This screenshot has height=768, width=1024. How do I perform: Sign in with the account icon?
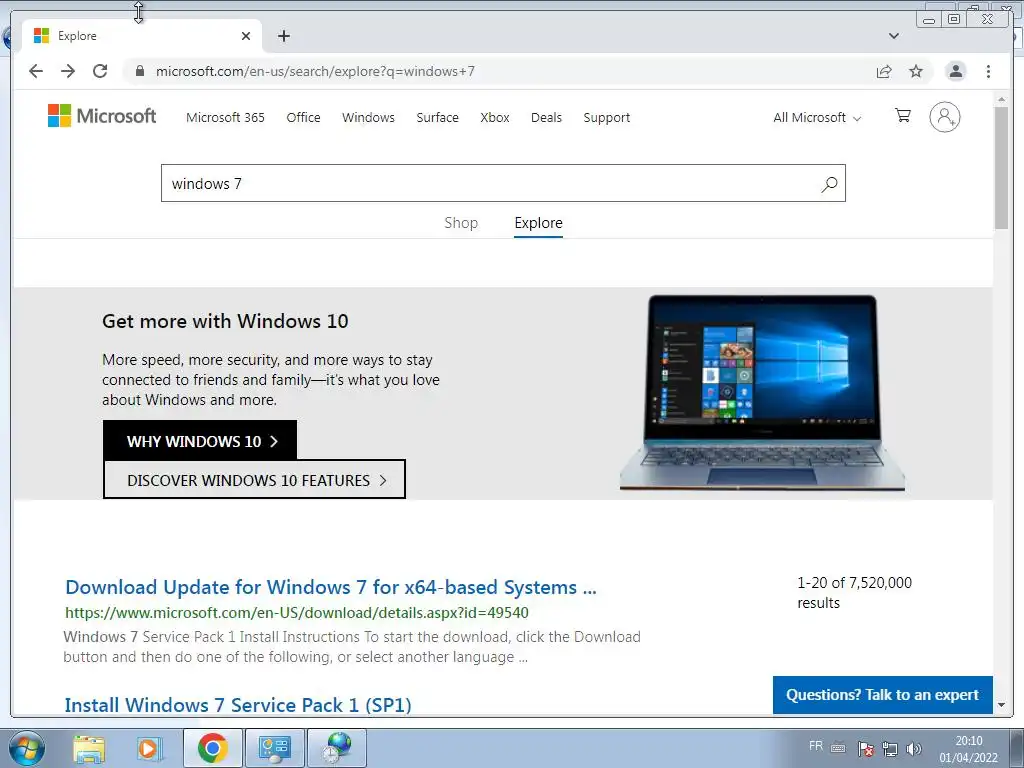(944, 117)
